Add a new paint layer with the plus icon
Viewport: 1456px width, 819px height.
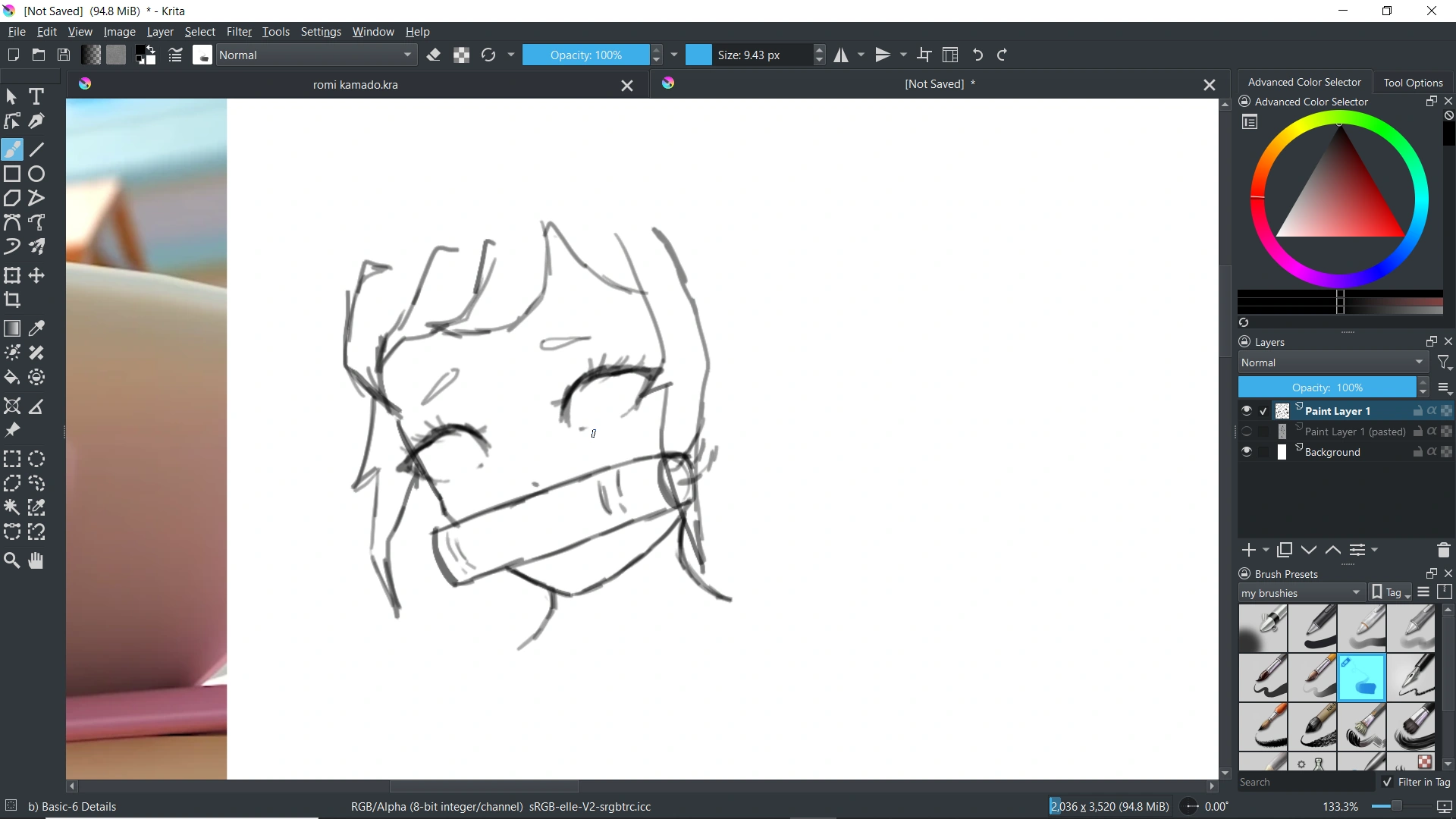(x=1247, y=550)
